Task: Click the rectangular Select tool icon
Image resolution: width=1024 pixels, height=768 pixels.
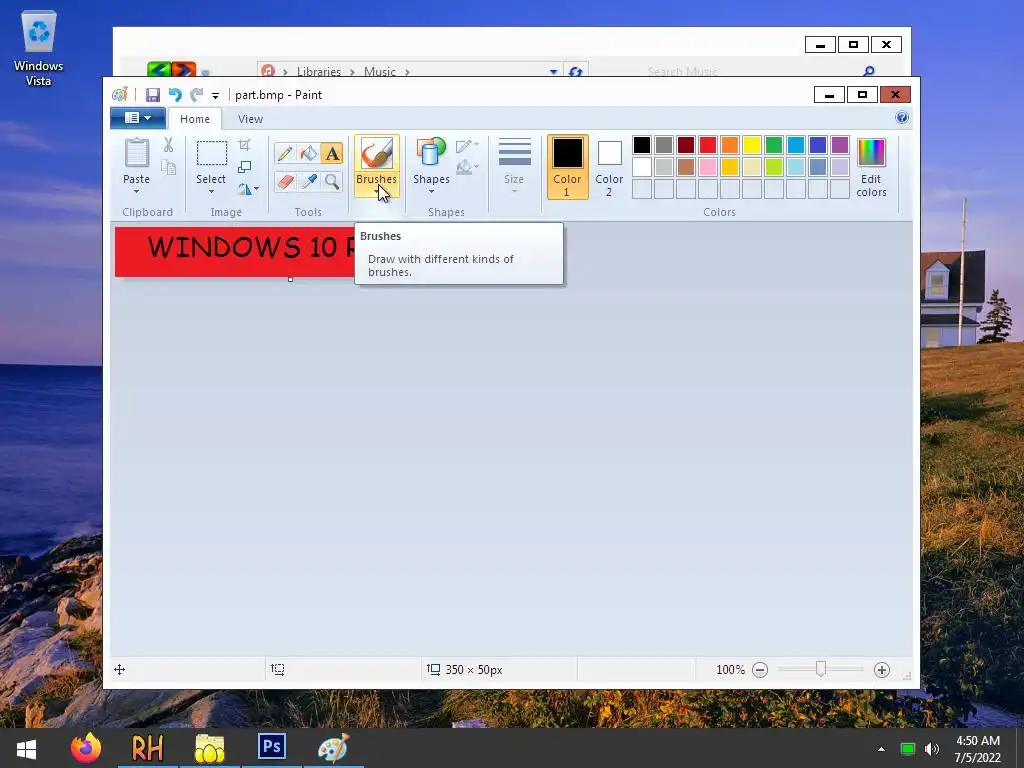Action: [212, 153]
